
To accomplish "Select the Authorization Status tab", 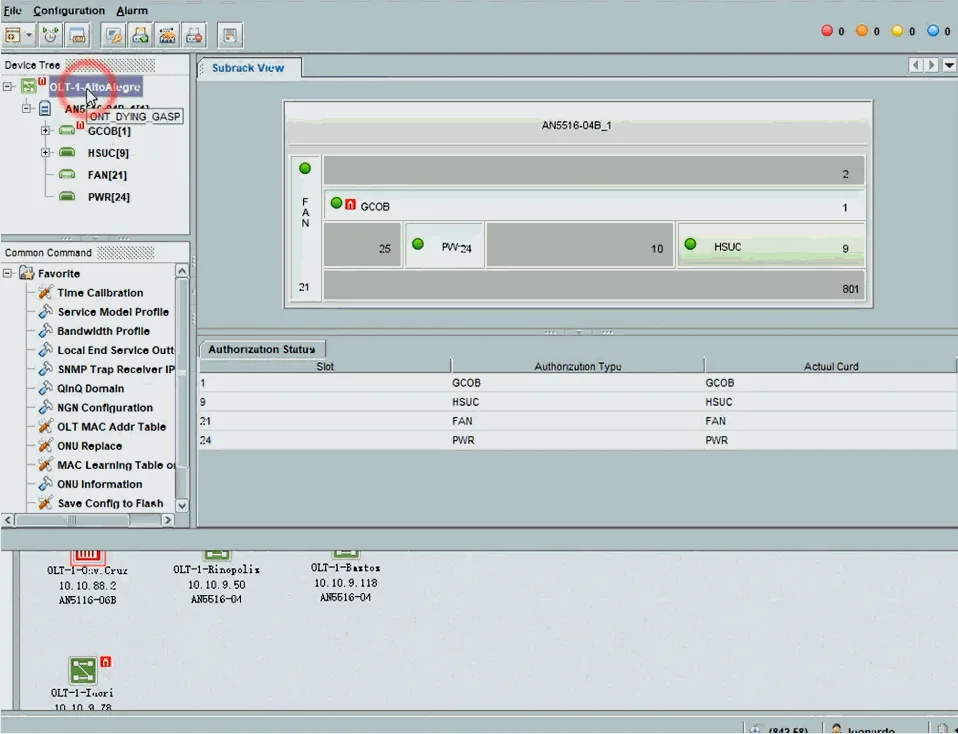I will click(x=261, y=349).
